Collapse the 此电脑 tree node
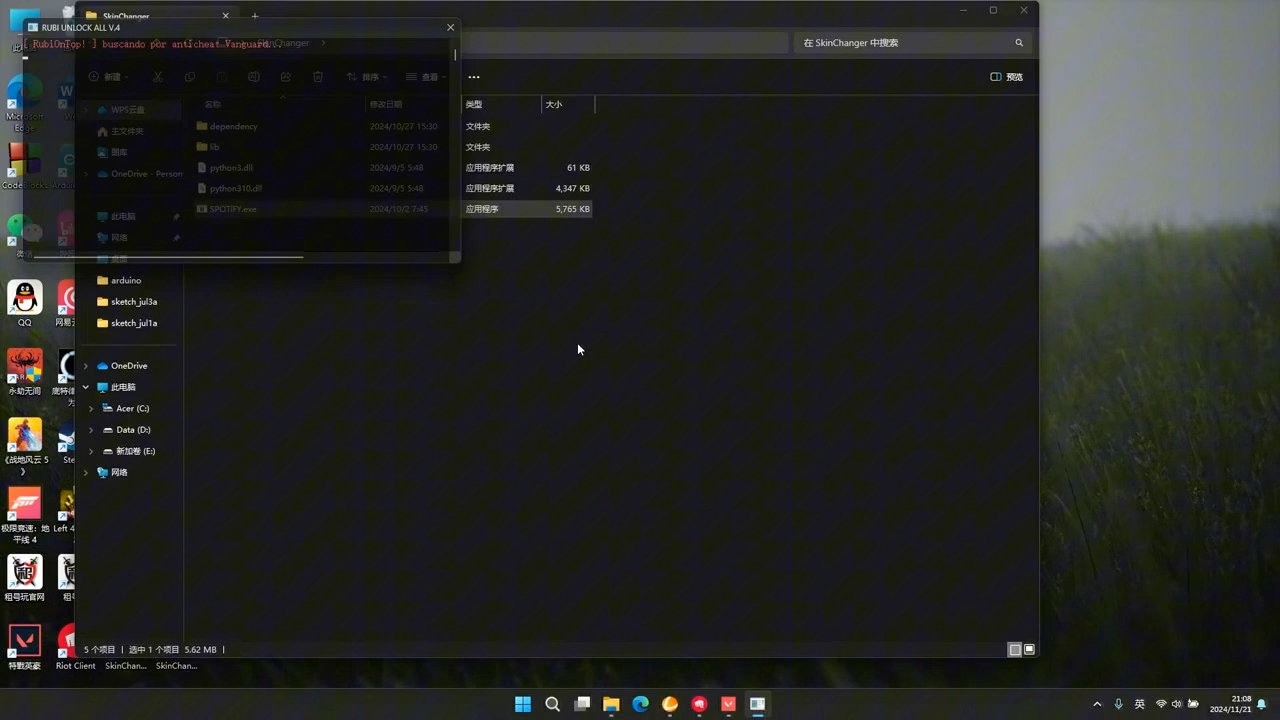The image size is (1280, 720). click(x=86, y=387)
